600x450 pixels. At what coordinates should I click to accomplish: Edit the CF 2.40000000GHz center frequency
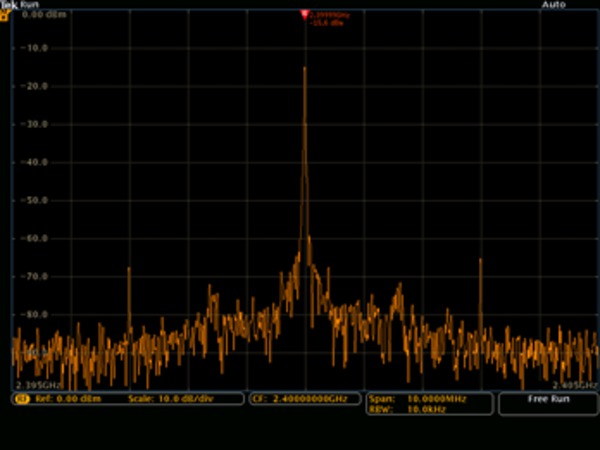point(298,398)
